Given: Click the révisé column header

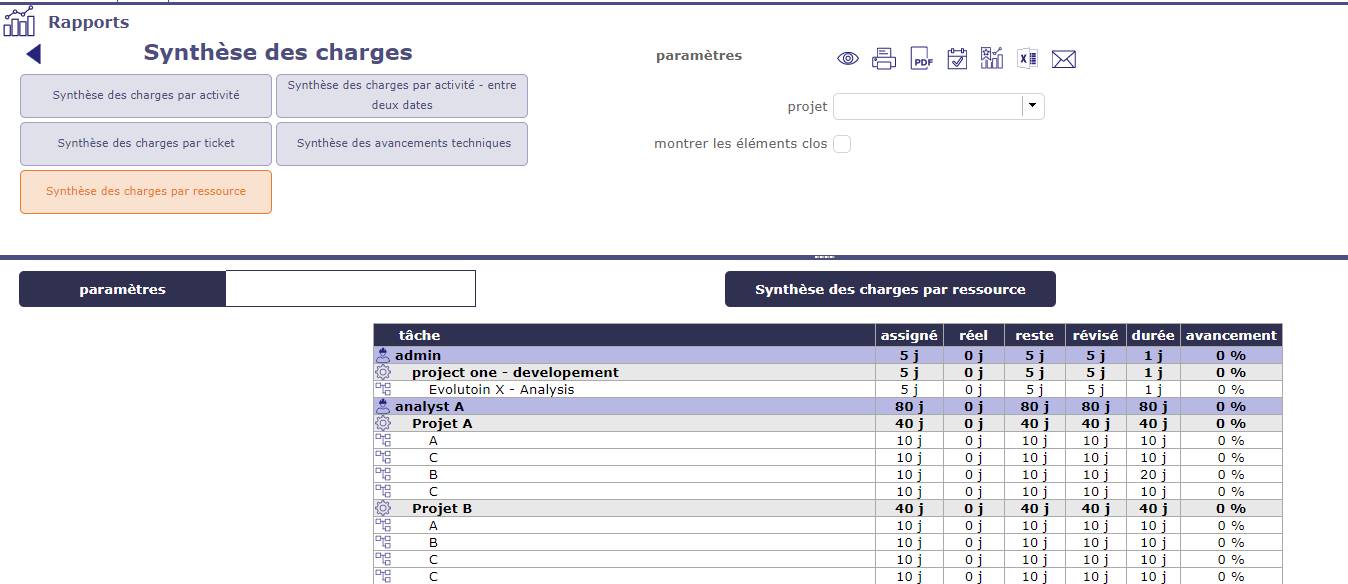Looking at the screenshot, I should click(1095, 335).
